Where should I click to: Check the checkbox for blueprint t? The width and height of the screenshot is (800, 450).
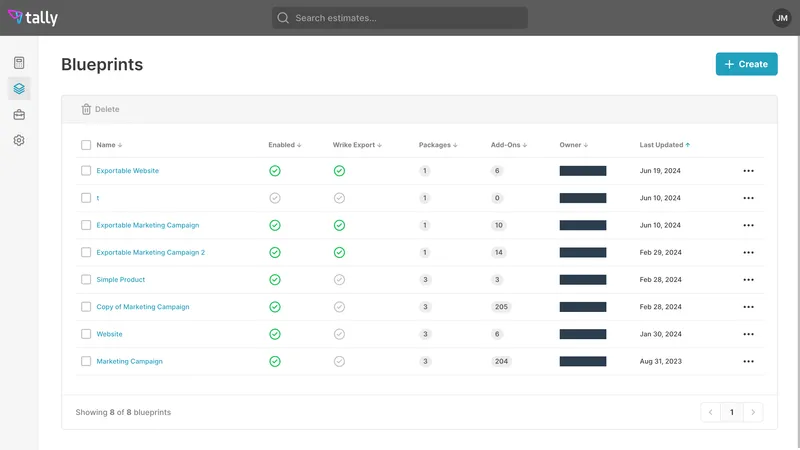point(86,198)
